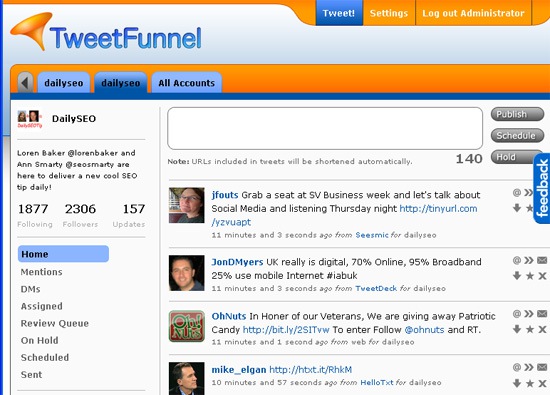Open Scheduled tweets in sidebar
Image resolution: width=550 pixels, height=395 pixels.
click(x=45, y=357)
